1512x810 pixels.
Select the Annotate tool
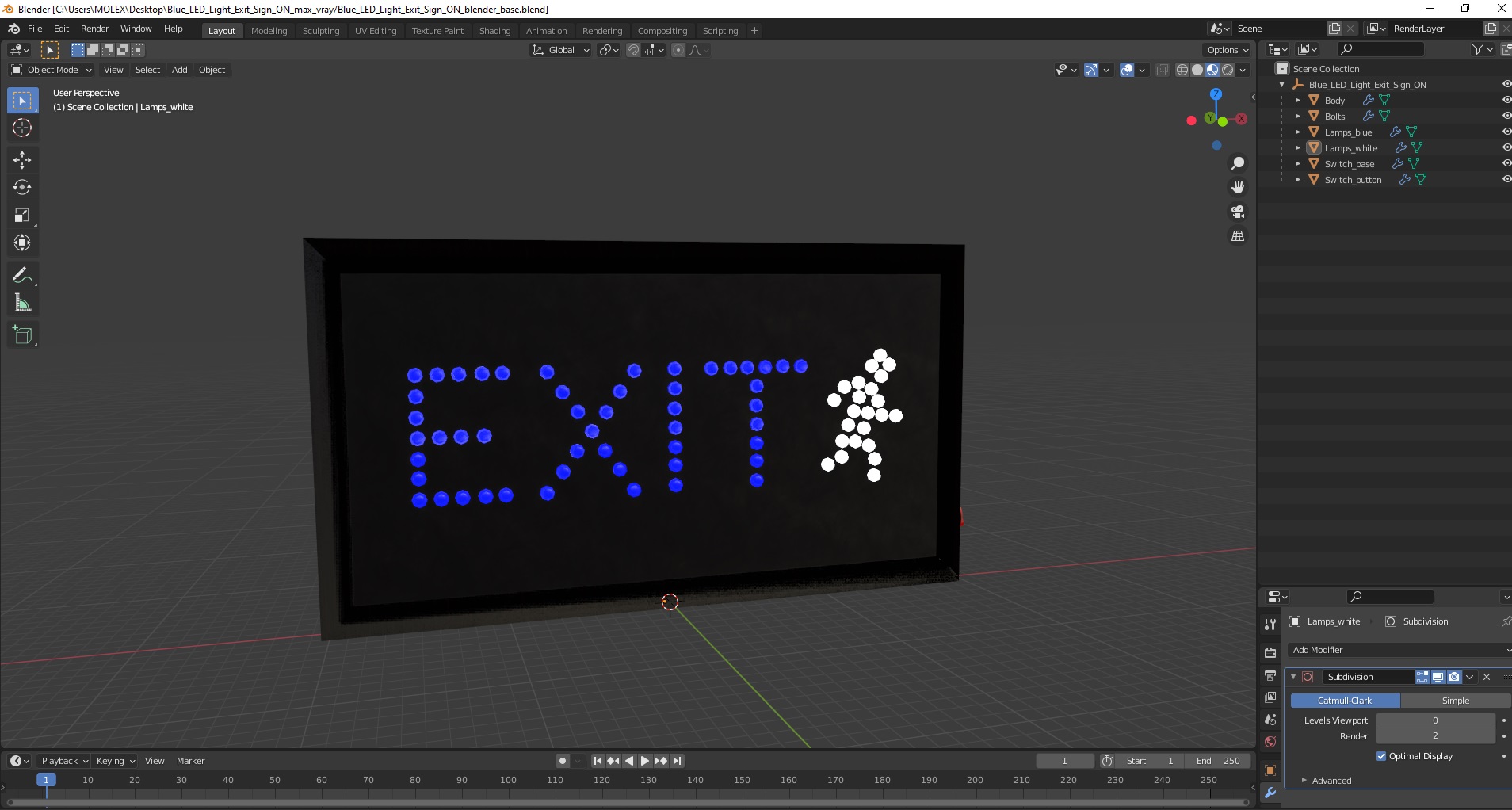[22, 275]
